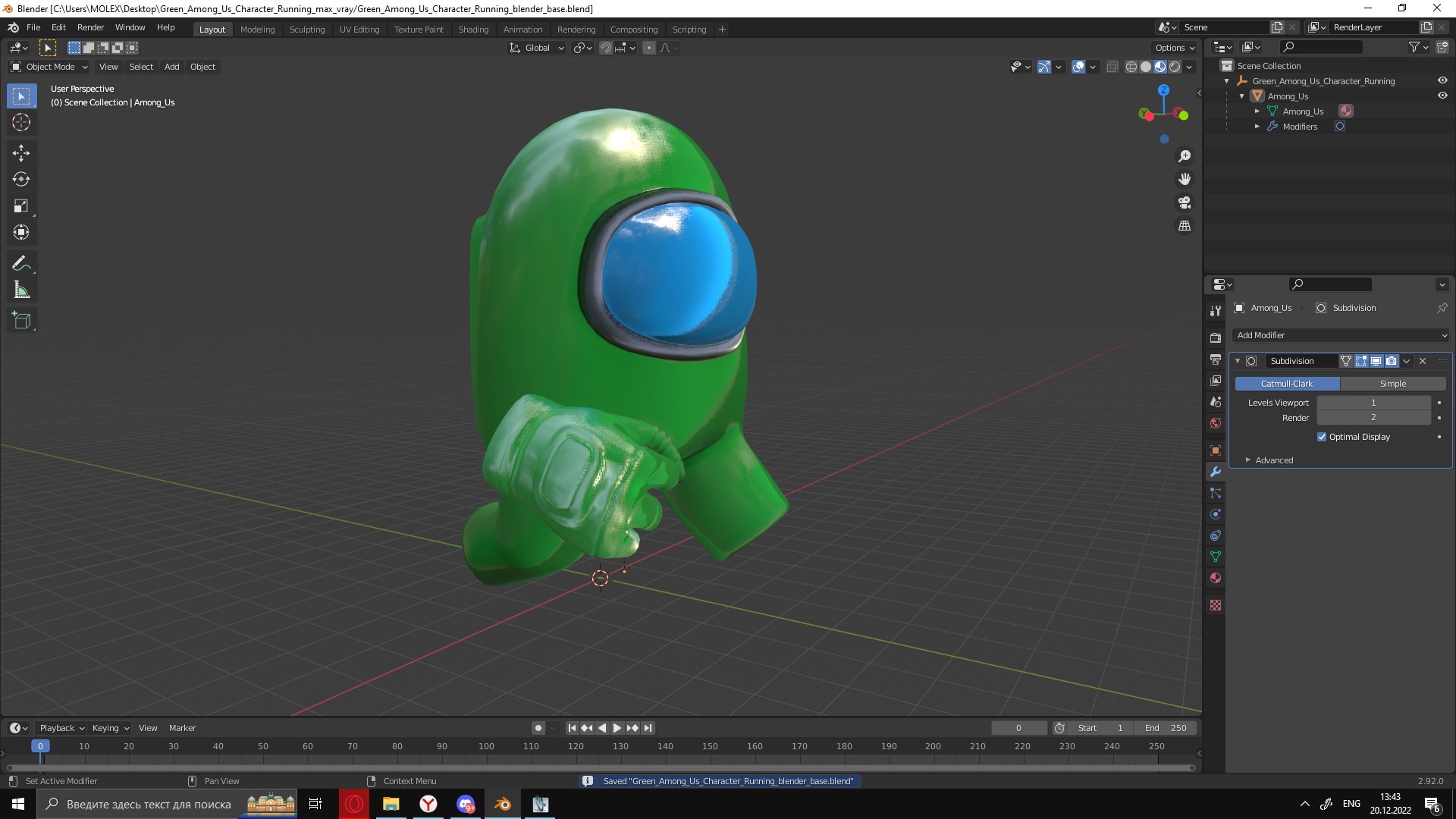
Task: Select the Simple subdivision type
Action: [x=1393, y=384]
